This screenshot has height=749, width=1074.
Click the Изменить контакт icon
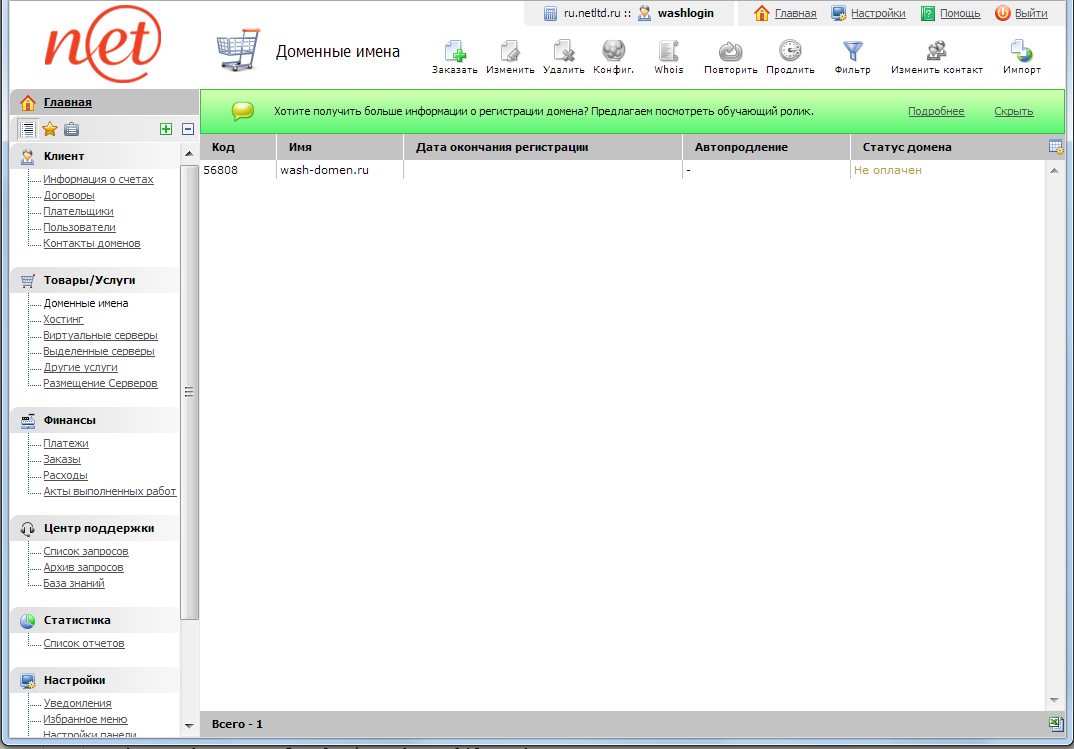[936, 52]
